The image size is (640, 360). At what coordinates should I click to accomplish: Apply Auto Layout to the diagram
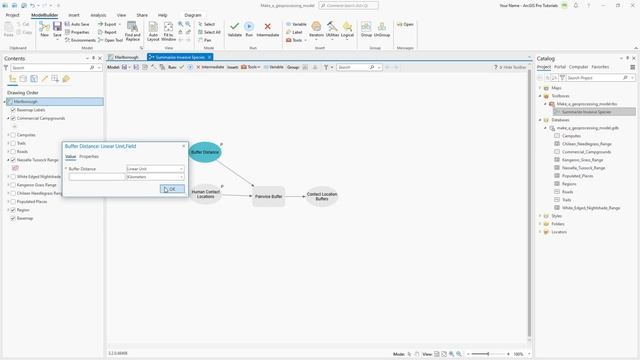point(153,31)
